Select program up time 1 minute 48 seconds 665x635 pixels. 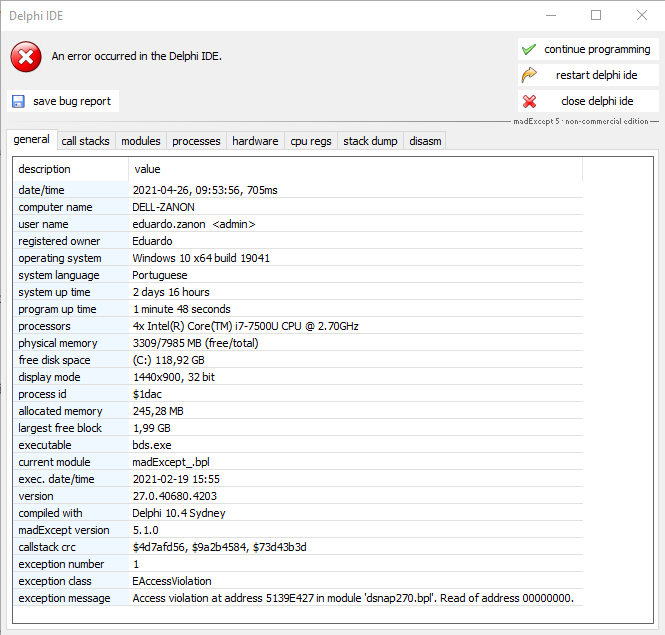click(182, 309)
